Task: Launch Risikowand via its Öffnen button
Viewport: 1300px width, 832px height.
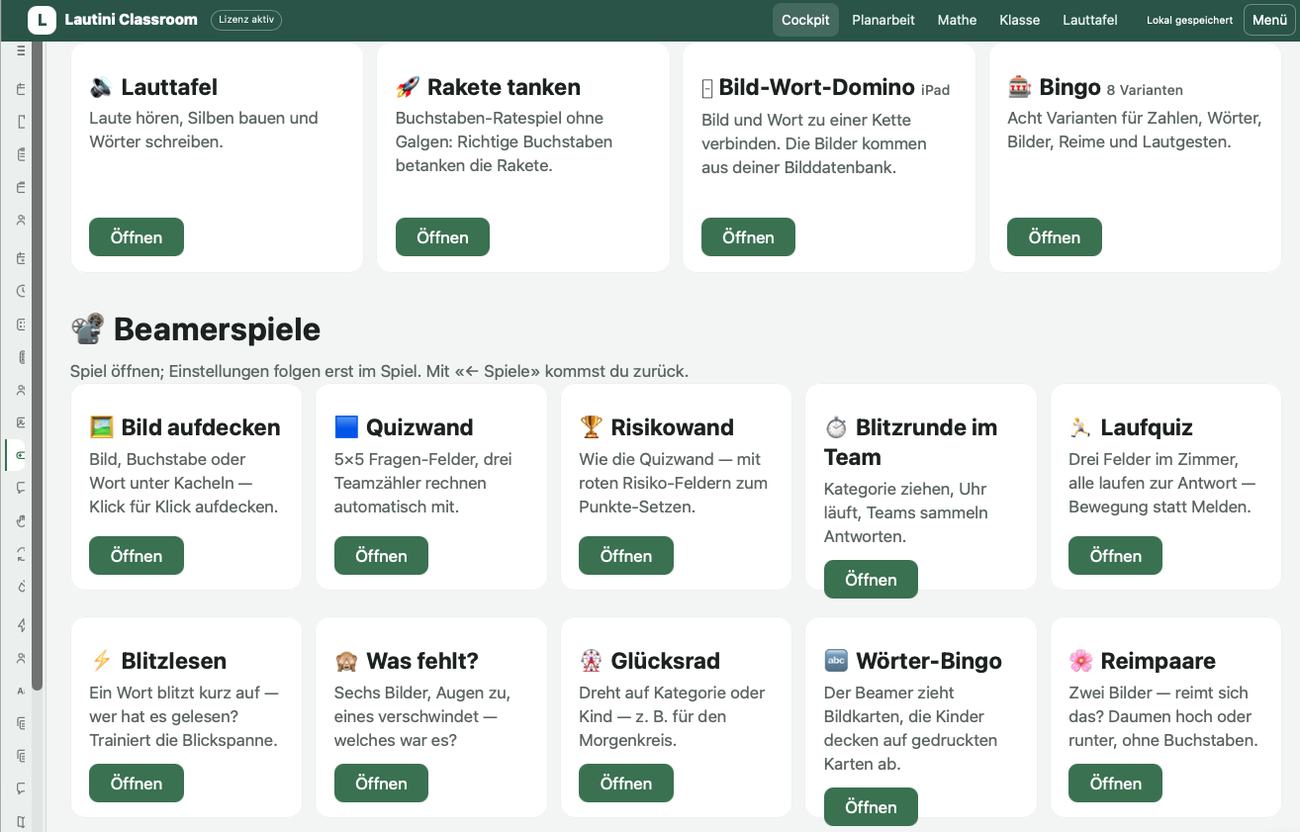Action: pos(626,556)
